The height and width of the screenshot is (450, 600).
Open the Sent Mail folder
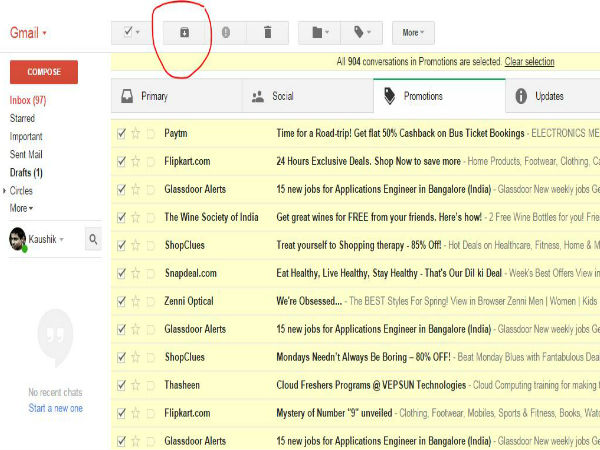pyautogui.click(x=26, y=155)
